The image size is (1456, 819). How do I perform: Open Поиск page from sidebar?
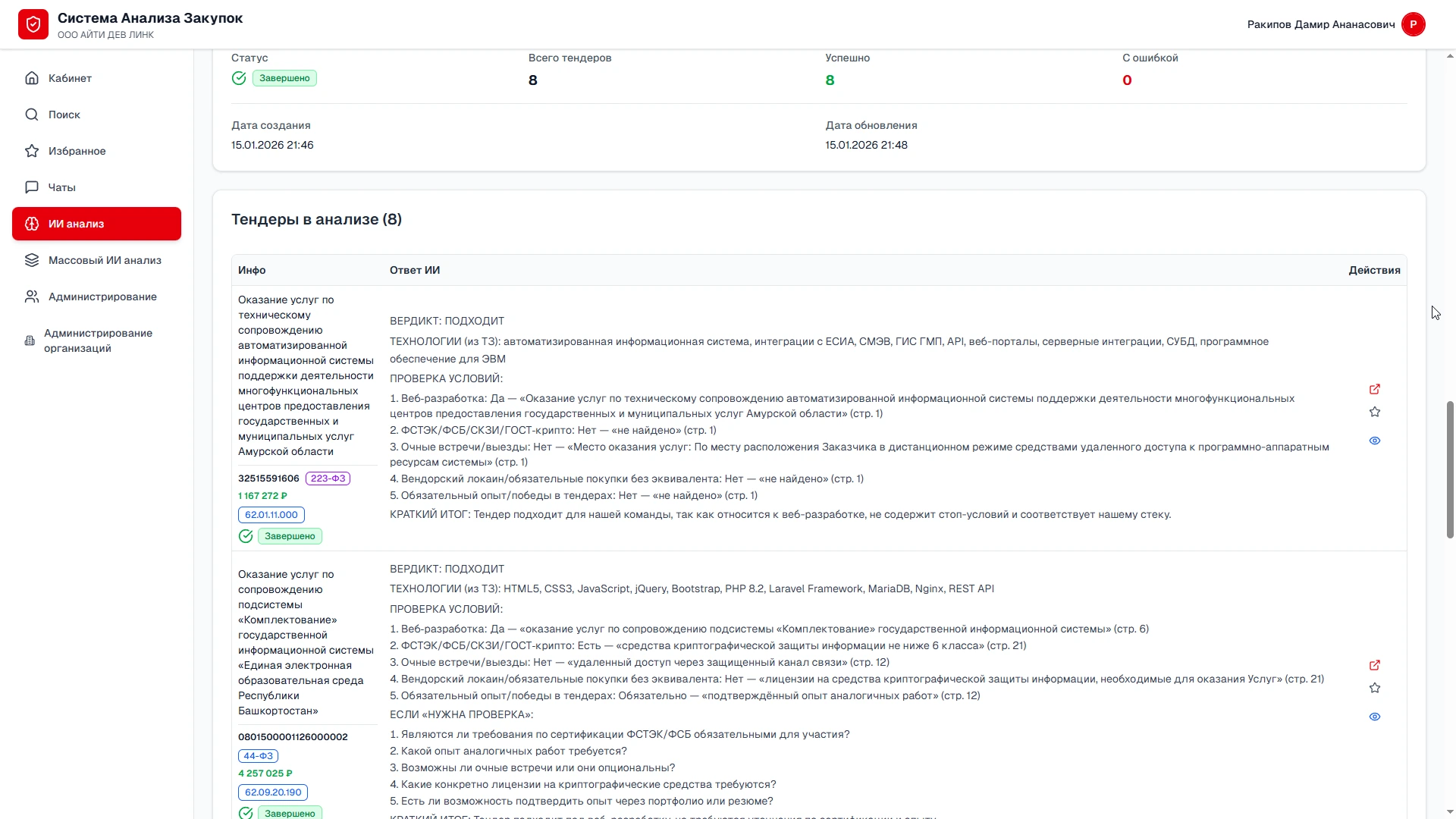[64, 115]
